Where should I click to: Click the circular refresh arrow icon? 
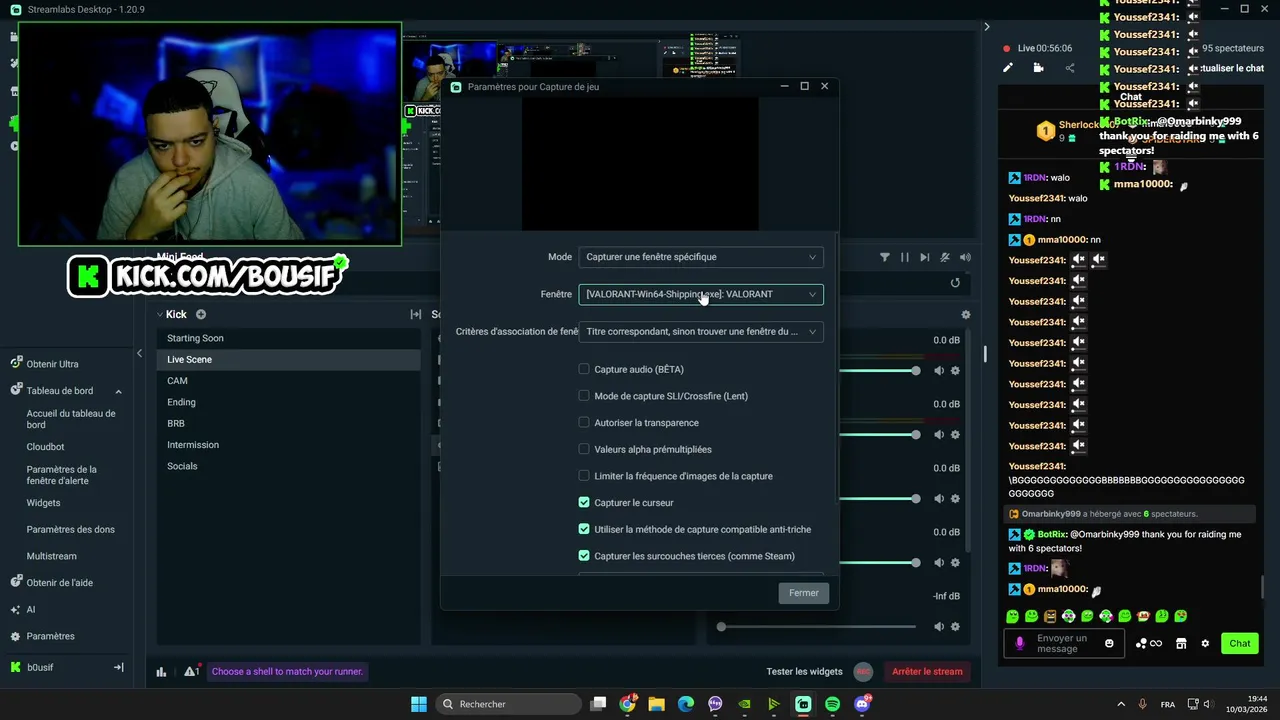point(955,283)
